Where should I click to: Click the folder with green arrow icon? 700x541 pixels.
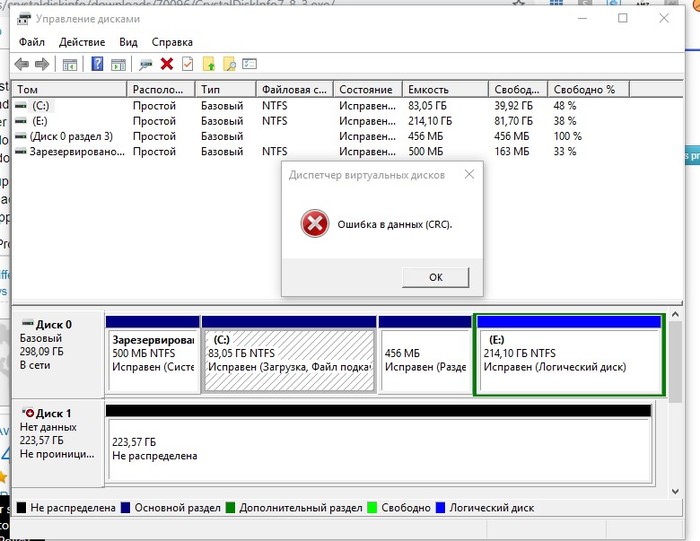click(x=209, y=64)
